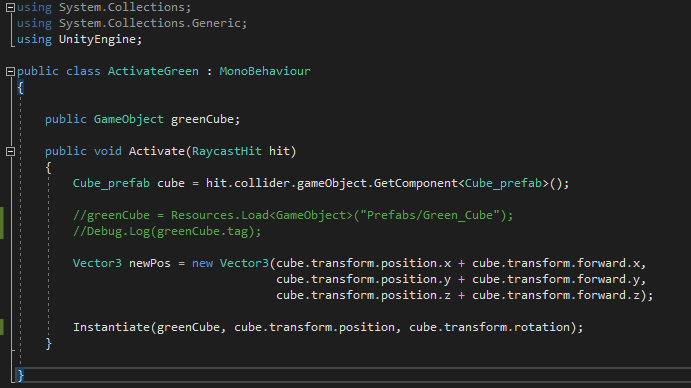Click the commented Resources.Load line

293,215
